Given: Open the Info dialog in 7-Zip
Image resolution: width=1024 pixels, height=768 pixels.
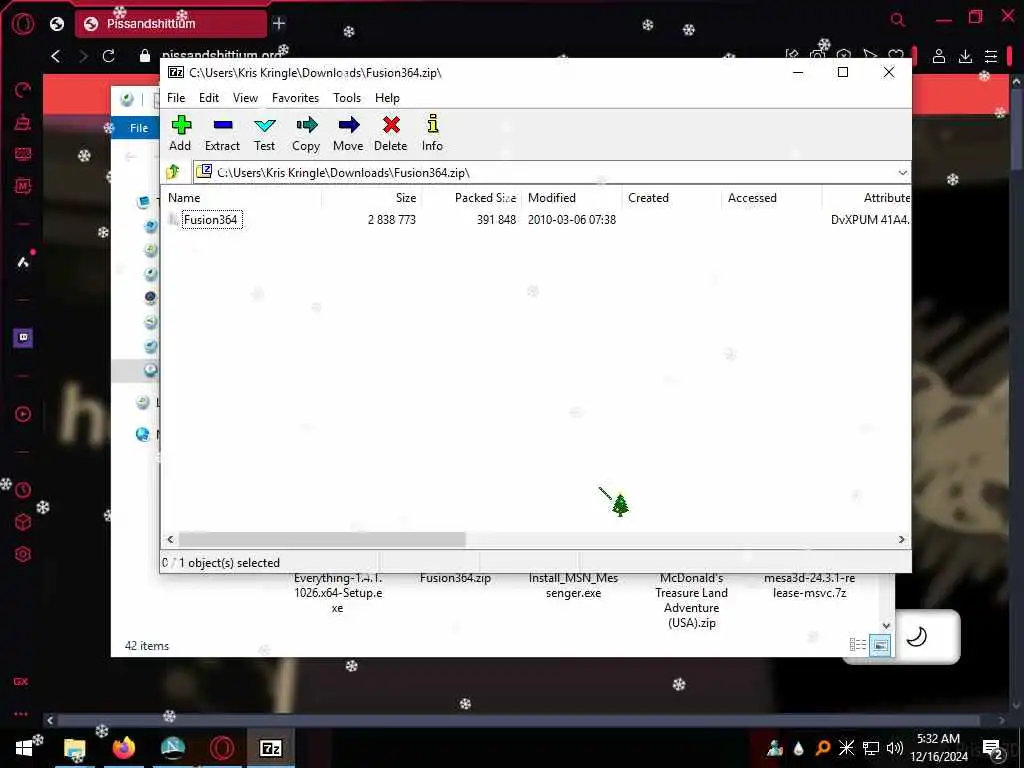Looking at the screenshot, I should [x=432, y=133].
